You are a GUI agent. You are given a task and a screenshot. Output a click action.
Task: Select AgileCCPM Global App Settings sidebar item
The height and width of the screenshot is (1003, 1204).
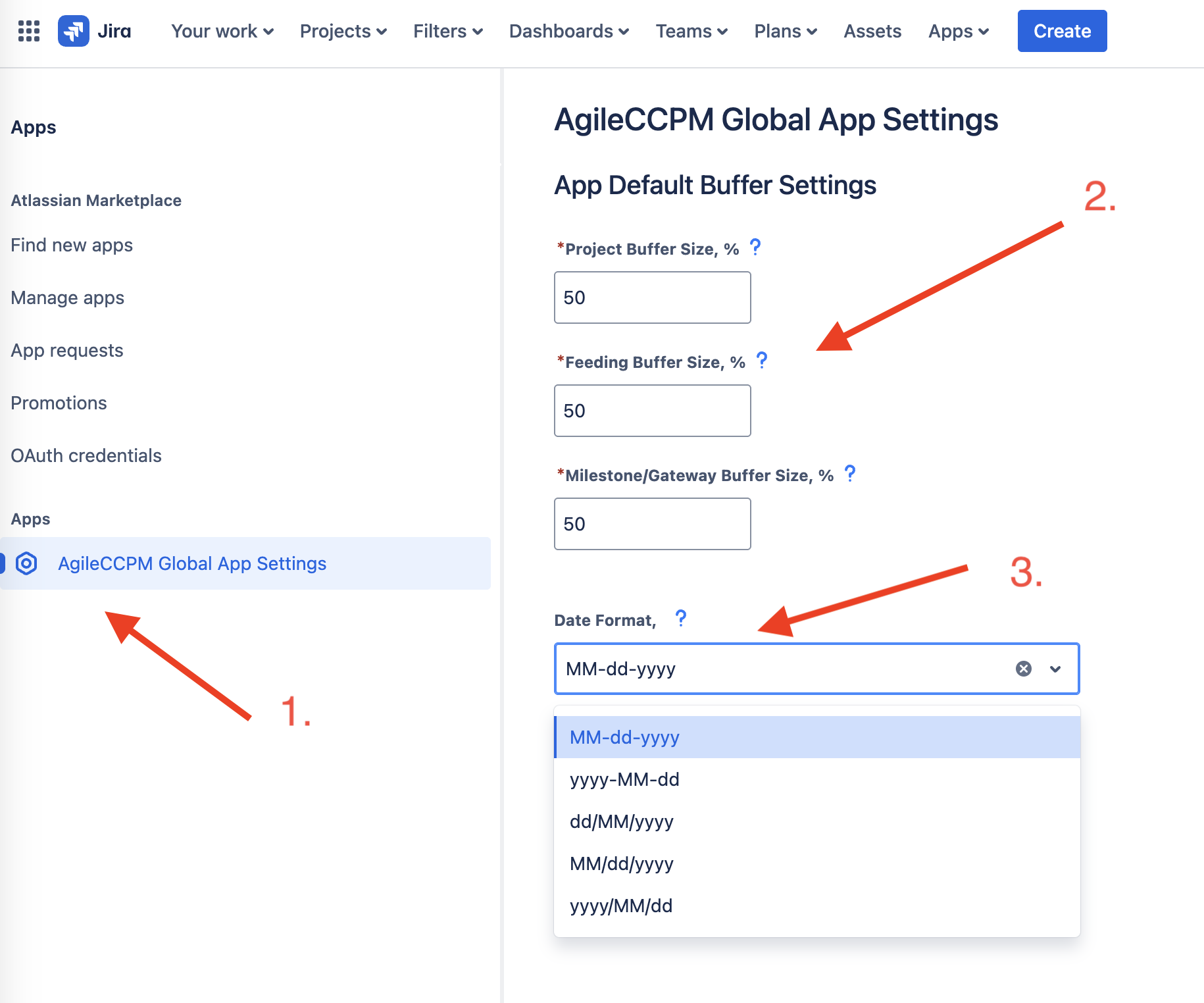click(x=245, y=563)
